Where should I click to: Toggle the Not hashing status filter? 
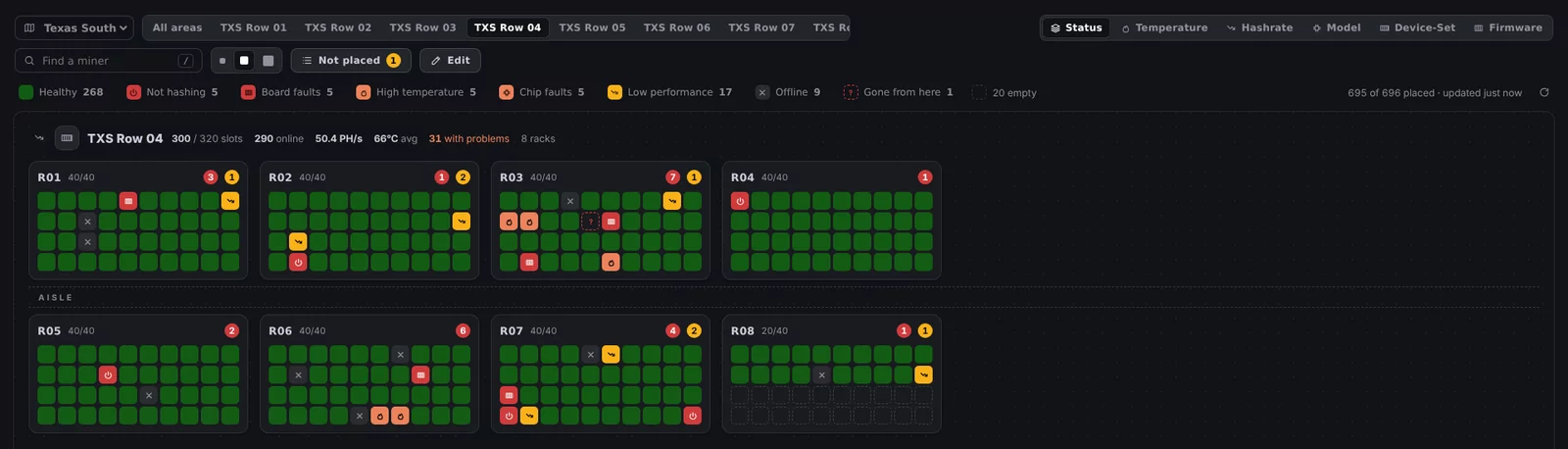171,92
